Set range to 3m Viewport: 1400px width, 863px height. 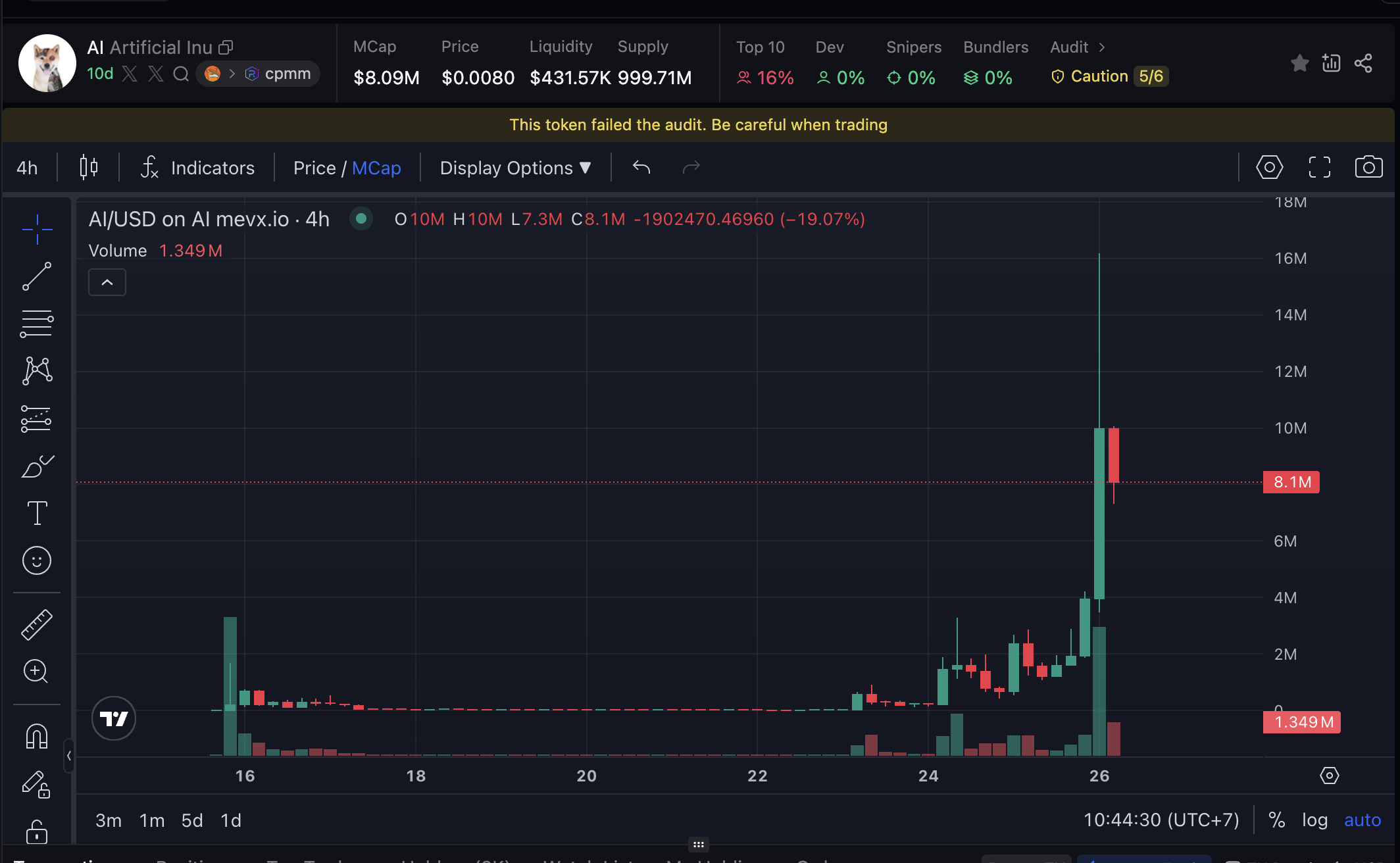109,820
